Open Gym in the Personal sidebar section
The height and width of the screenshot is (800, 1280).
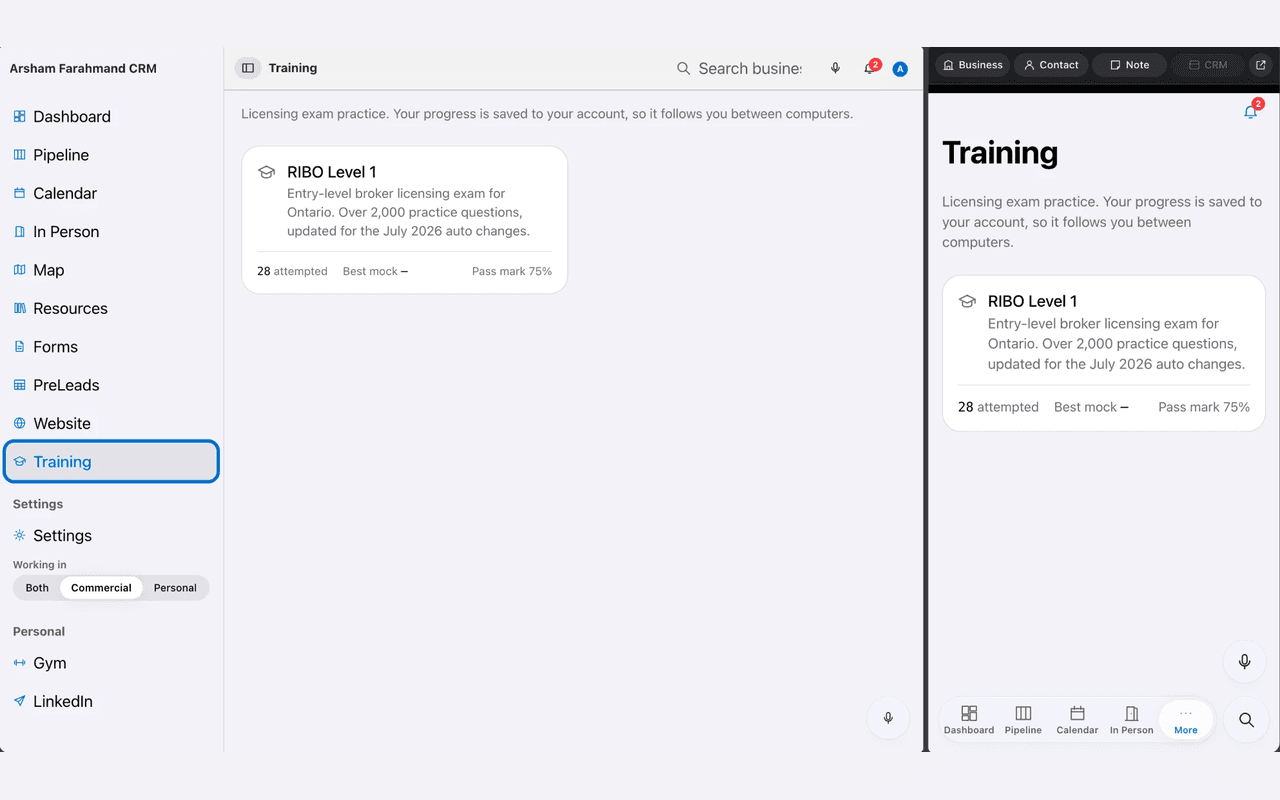point(111,663)
